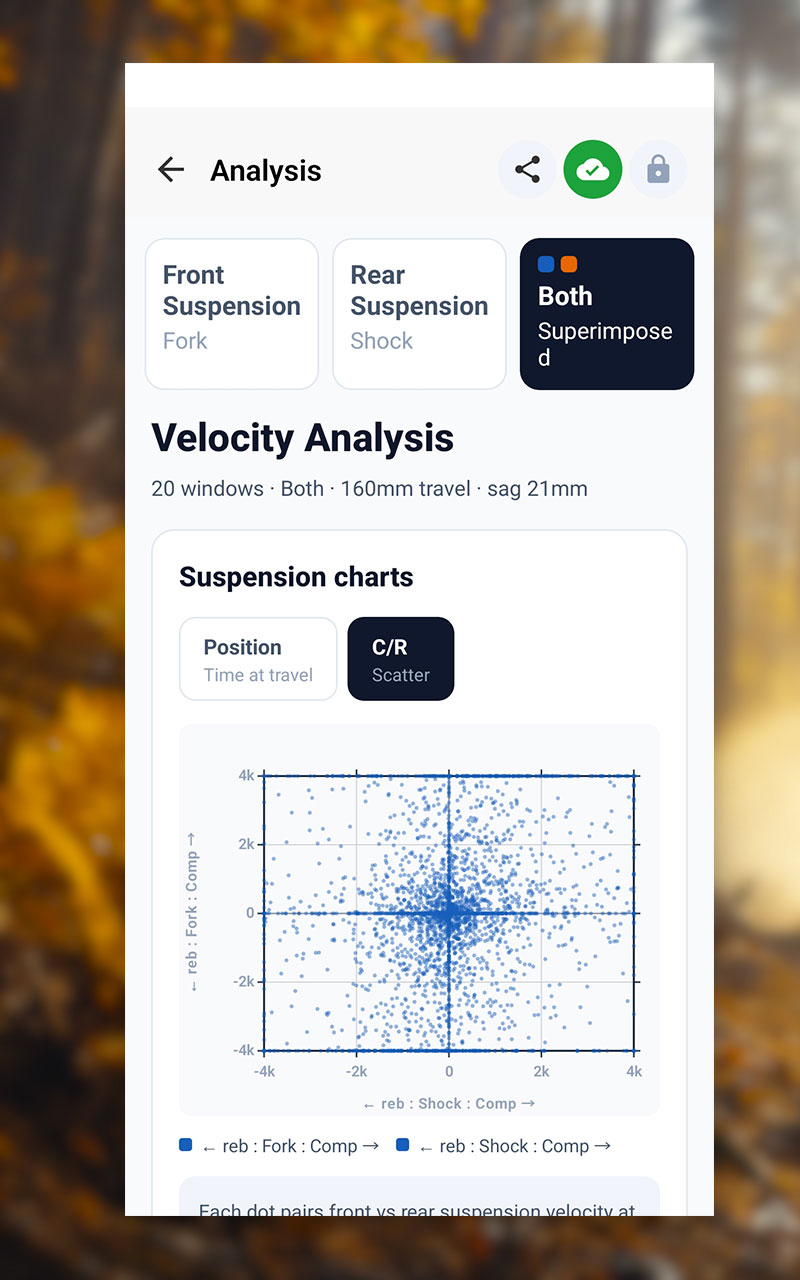Click the Fork legend blue square
The image size is (800, 1280).
pos(186,1145)
